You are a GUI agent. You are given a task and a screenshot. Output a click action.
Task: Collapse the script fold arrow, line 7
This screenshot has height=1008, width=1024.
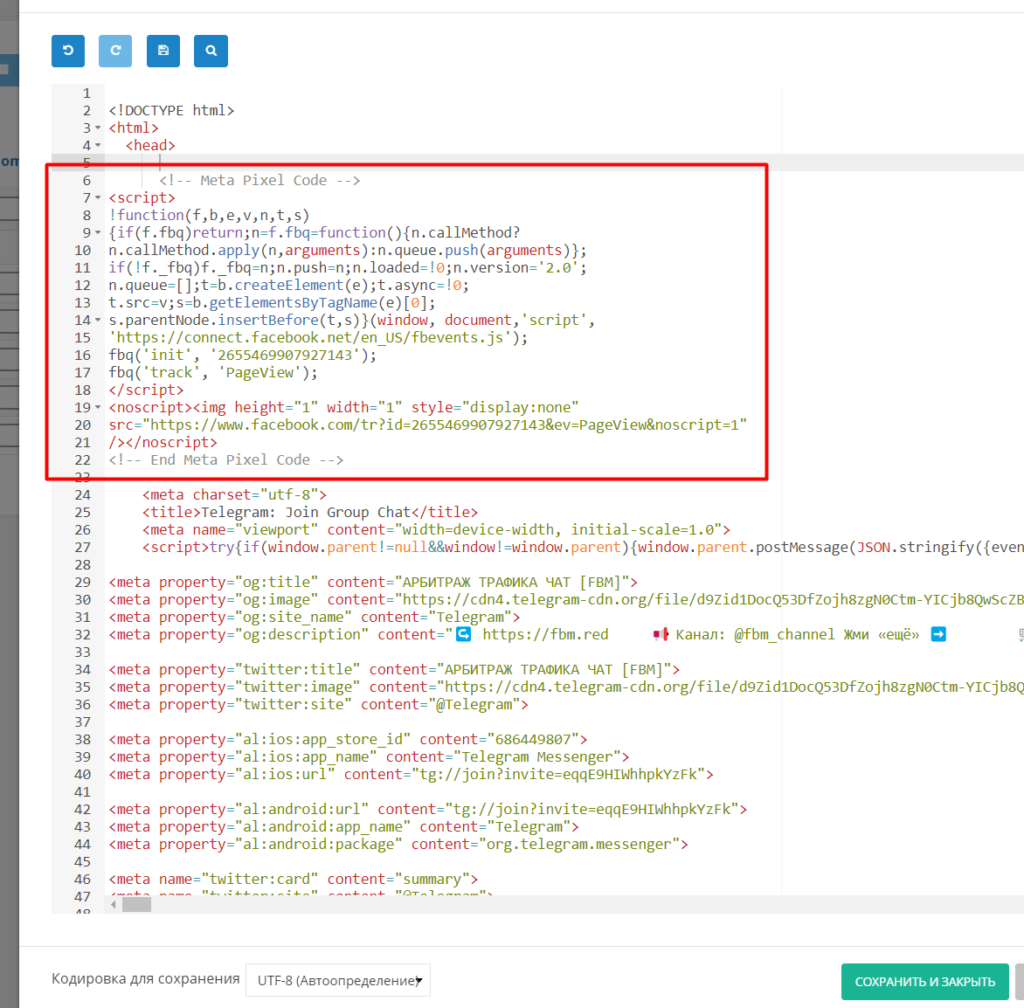pyautogui.click(x=98, y=198)
